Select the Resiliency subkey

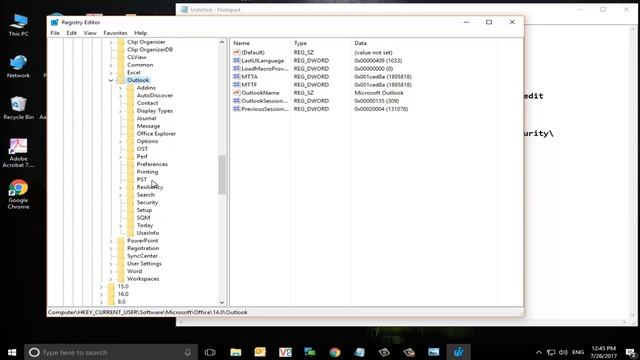tap(150, 187)
